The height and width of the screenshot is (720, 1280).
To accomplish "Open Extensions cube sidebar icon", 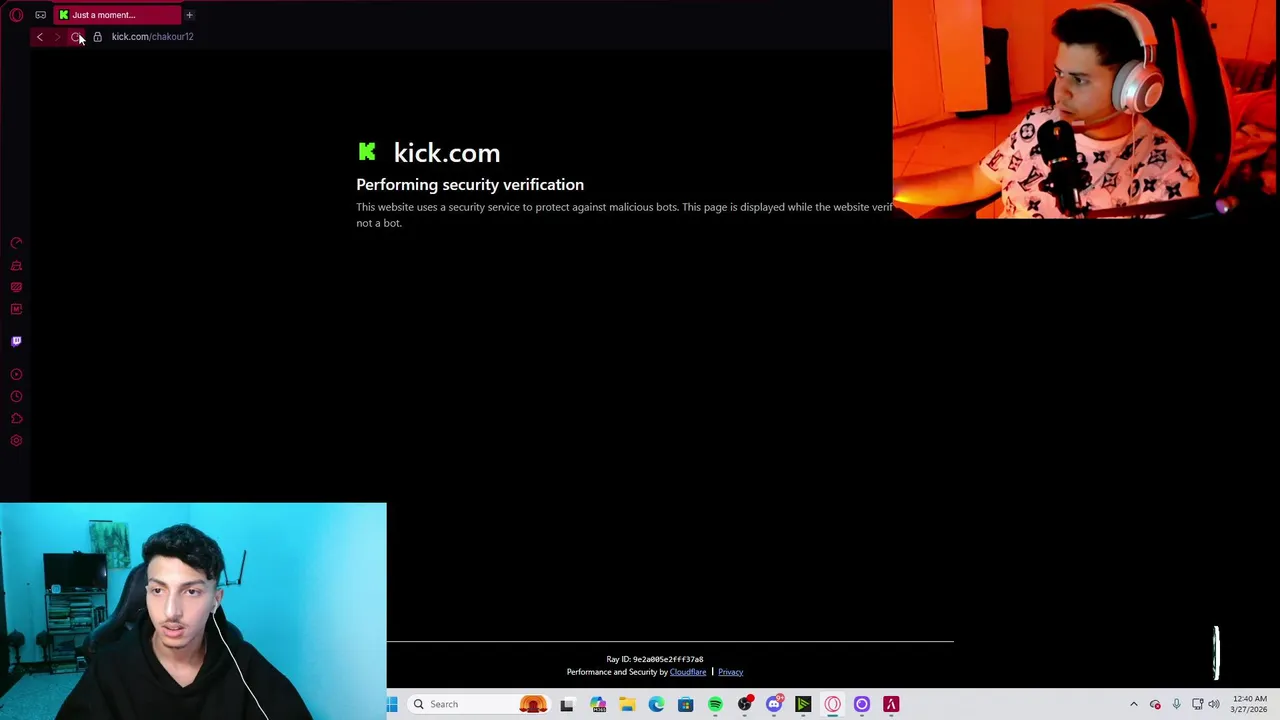I will tap(16, 418).
